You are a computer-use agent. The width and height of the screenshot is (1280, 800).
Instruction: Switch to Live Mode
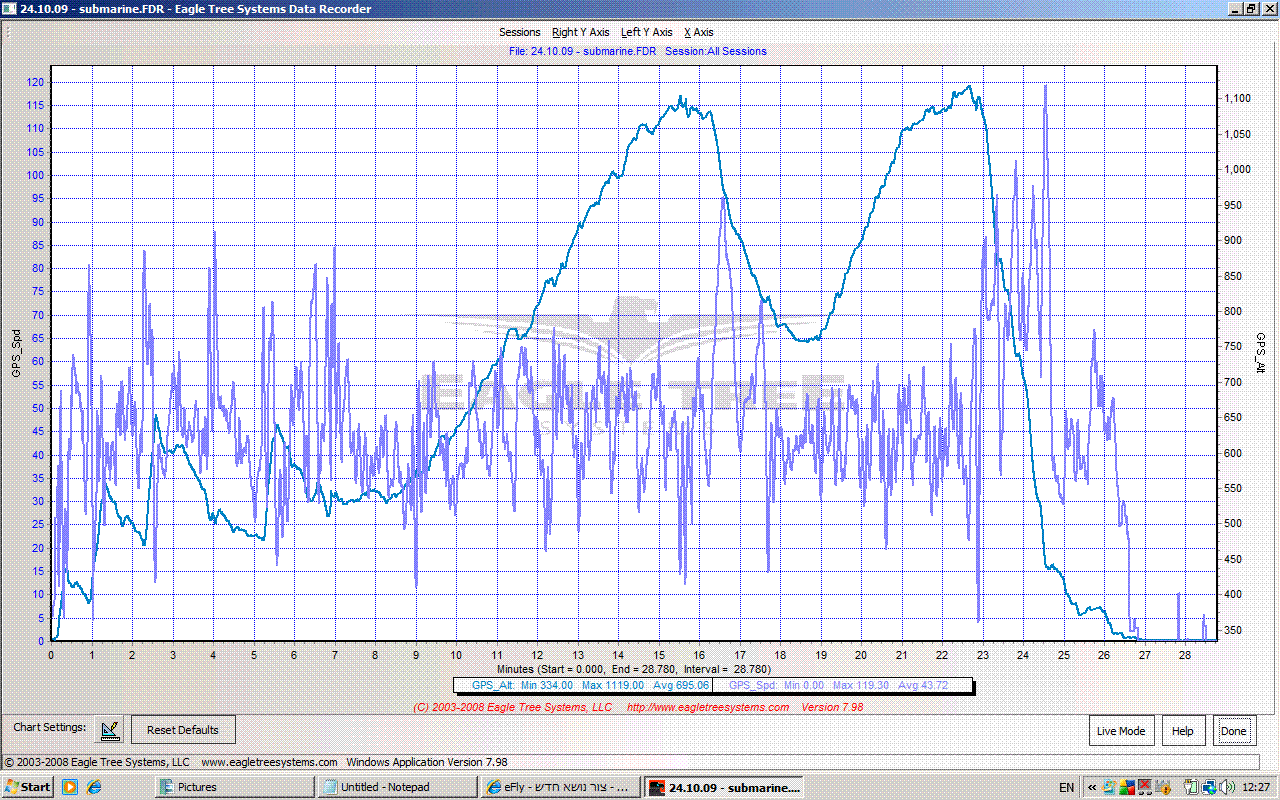1121,731
